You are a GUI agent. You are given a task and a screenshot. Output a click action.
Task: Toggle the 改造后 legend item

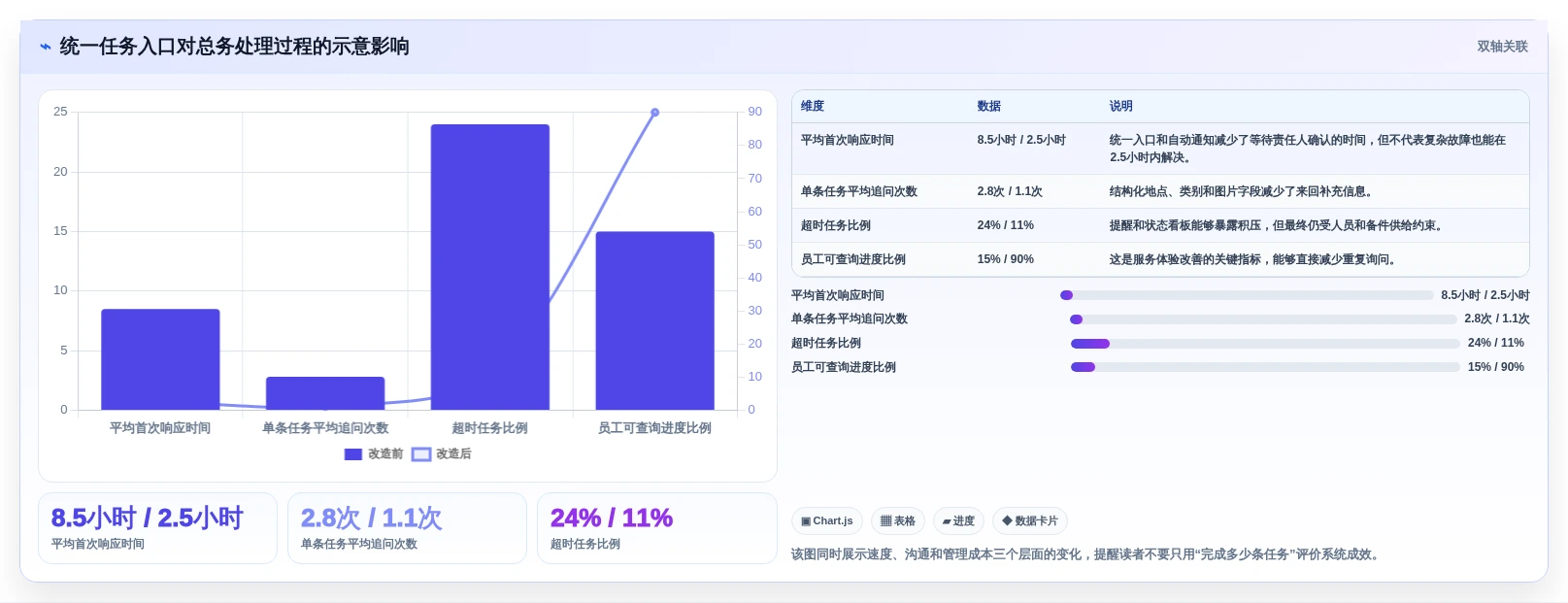(442, 453)
